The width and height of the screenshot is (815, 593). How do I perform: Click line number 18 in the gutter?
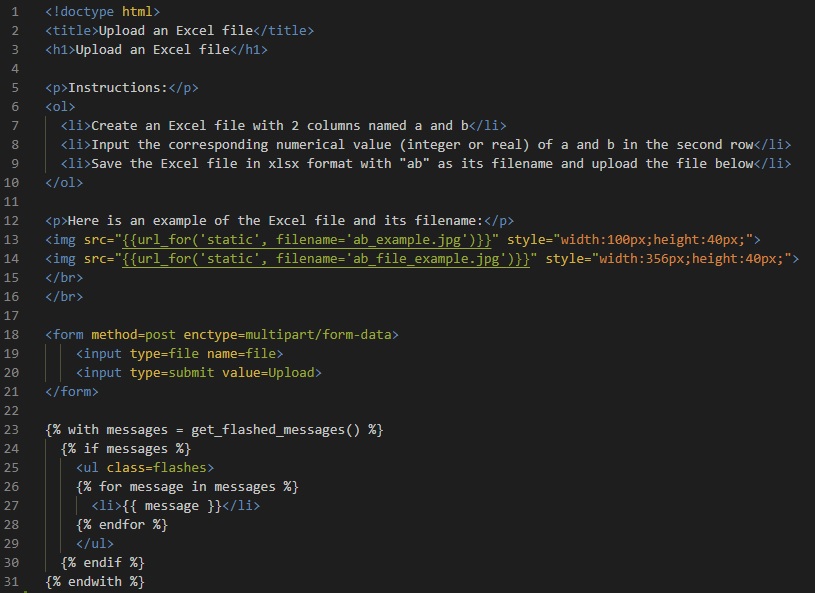coord(11,335)
